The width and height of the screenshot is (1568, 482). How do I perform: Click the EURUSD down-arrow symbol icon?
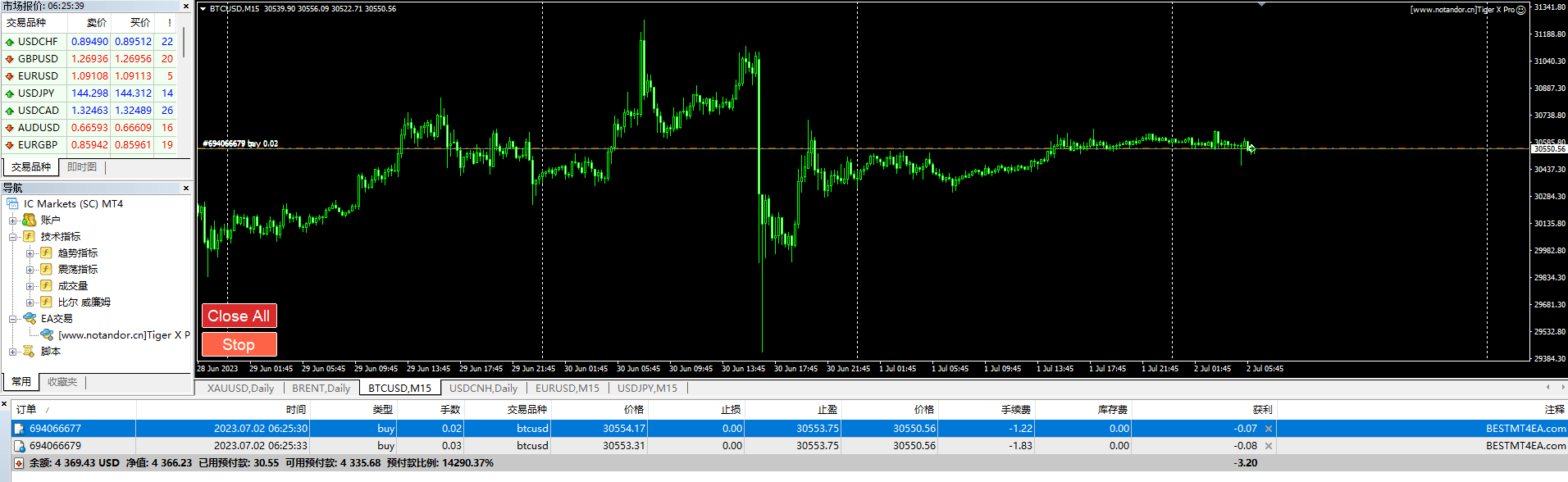click(x=10, y=76)
